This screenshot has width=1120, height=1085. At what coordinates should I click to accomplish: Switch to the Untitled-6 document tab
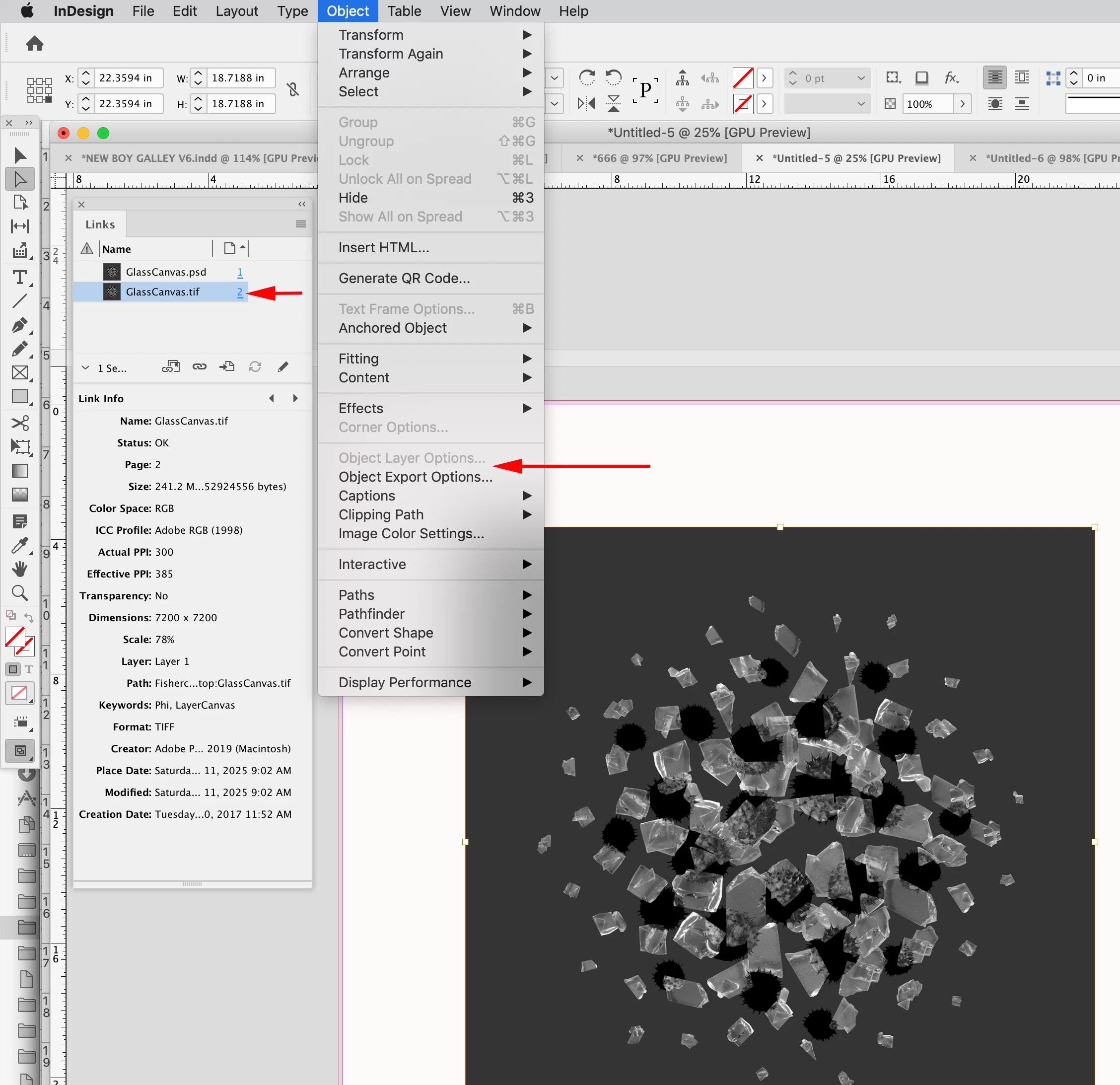point(1049,158)
